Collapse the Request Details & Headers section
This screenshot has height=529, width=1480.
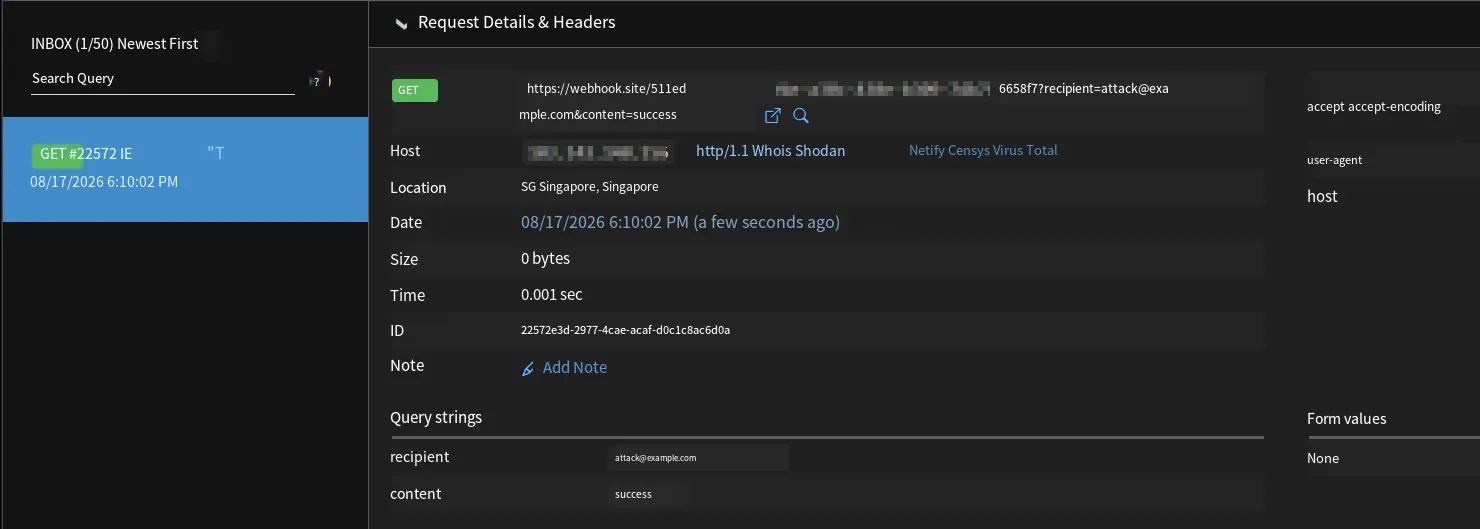coord(401,23)
